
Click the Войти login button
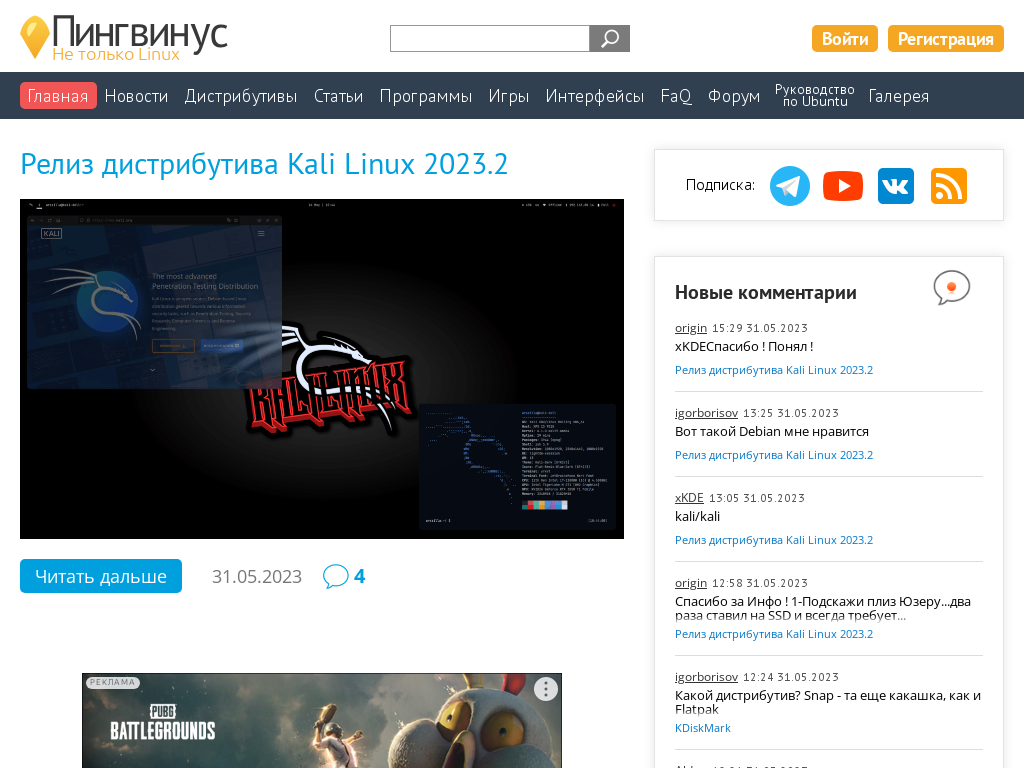[x=845, y=39]
